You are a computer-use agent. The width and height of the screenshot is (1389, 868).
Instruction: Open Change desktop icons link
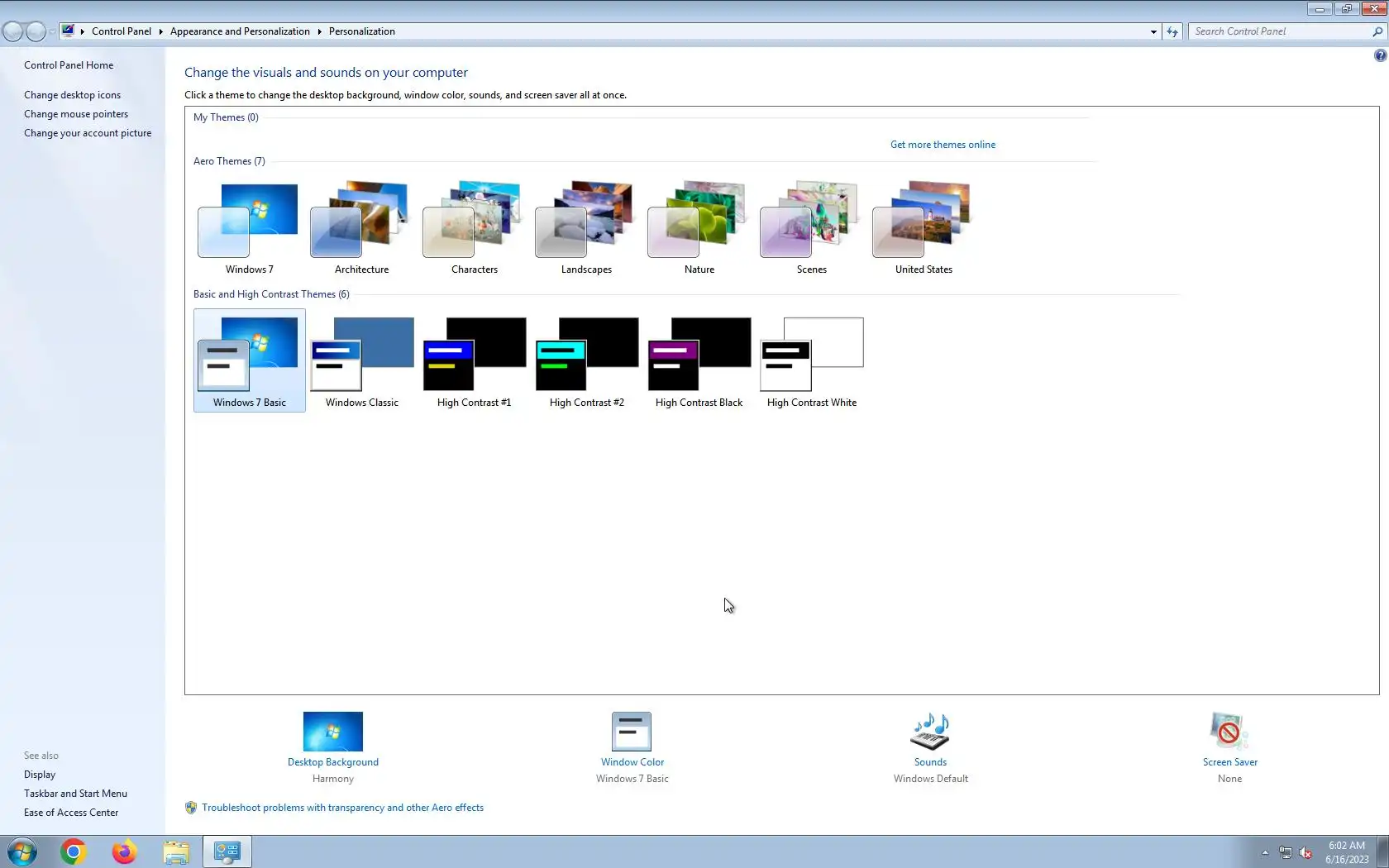coord(72,95)
